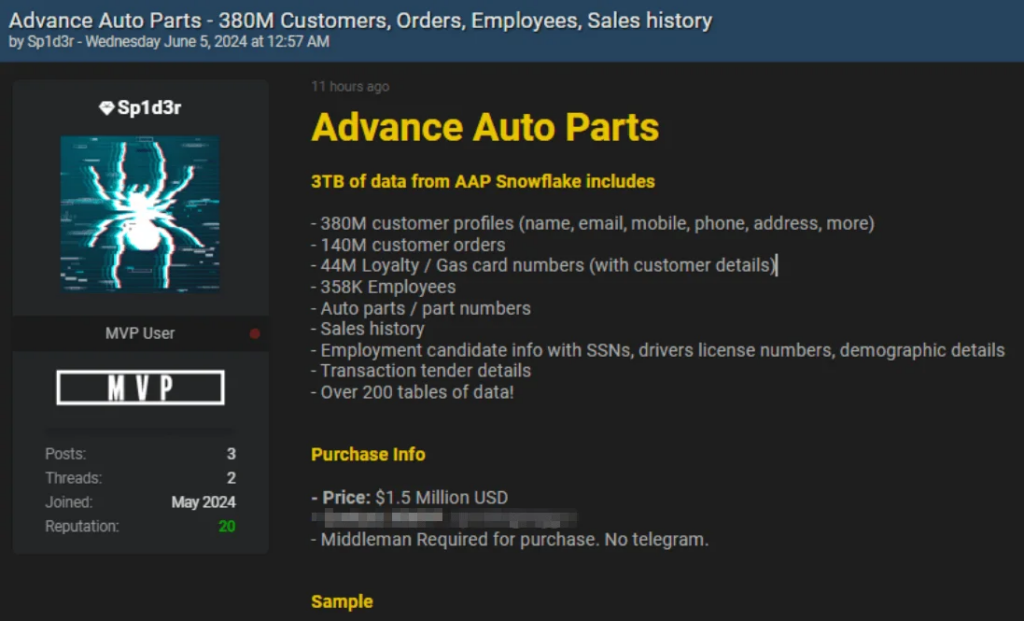Click the diamond rank icon beside Sp1d3r

(x=106, y=108)
